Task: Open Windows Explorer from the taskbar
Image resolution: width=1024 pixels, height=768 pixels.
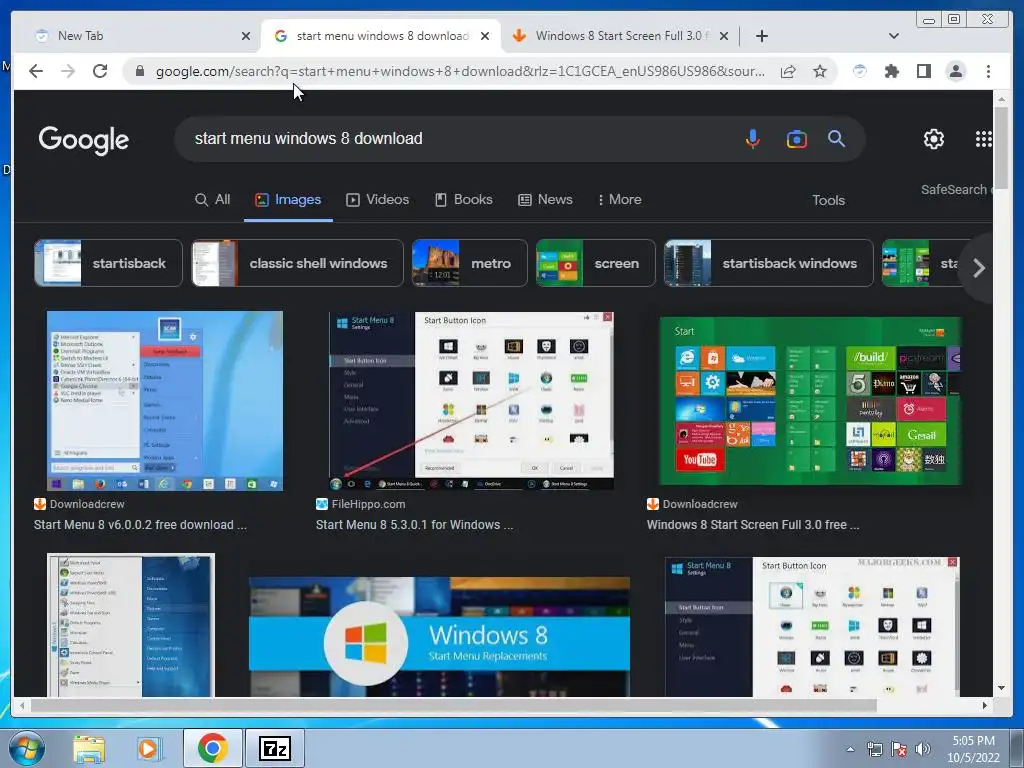Action: pos(89,748)
